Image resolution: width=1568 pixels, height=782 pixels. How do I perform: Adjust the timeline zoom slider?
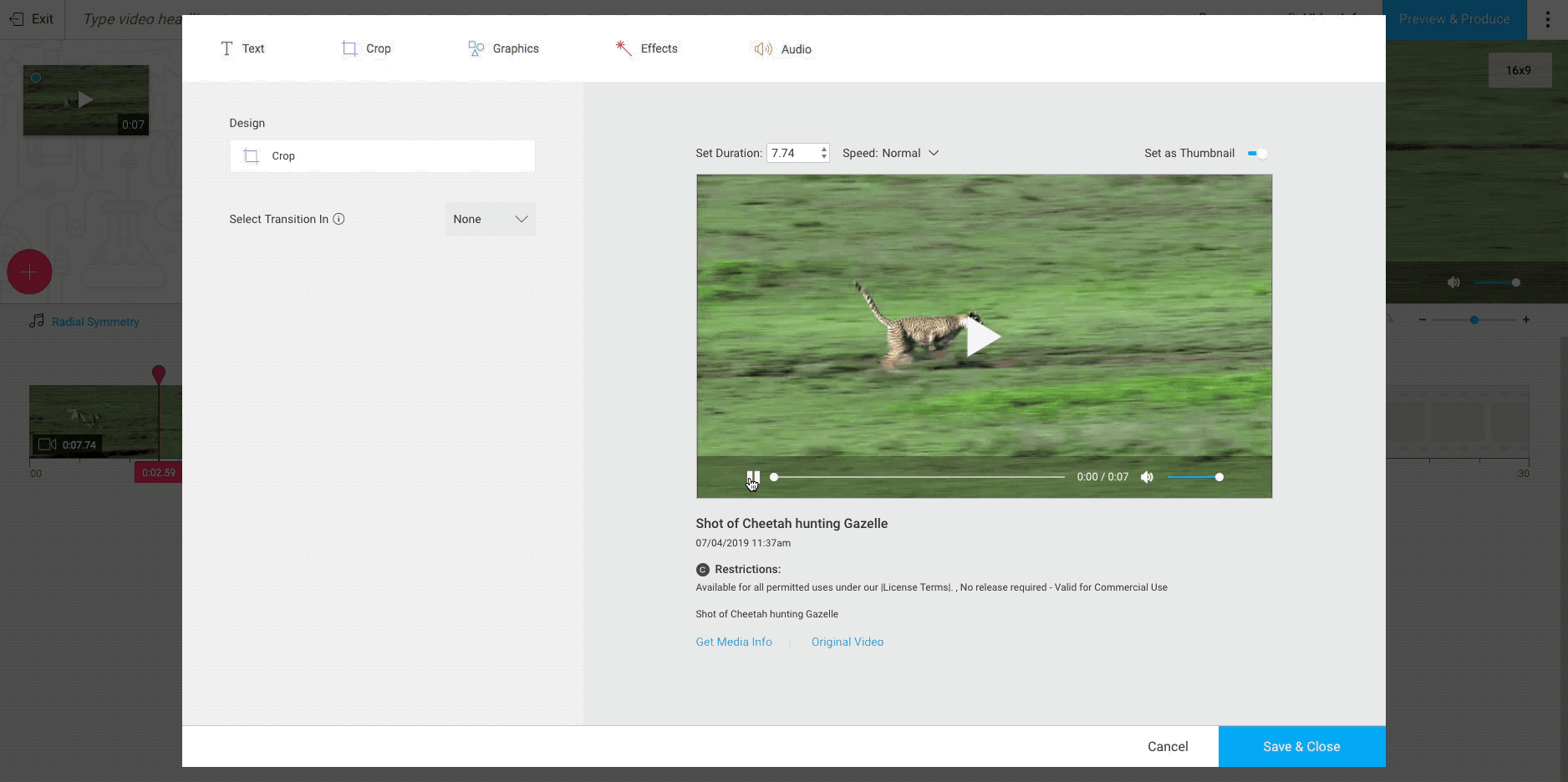tap(1474, 320)
